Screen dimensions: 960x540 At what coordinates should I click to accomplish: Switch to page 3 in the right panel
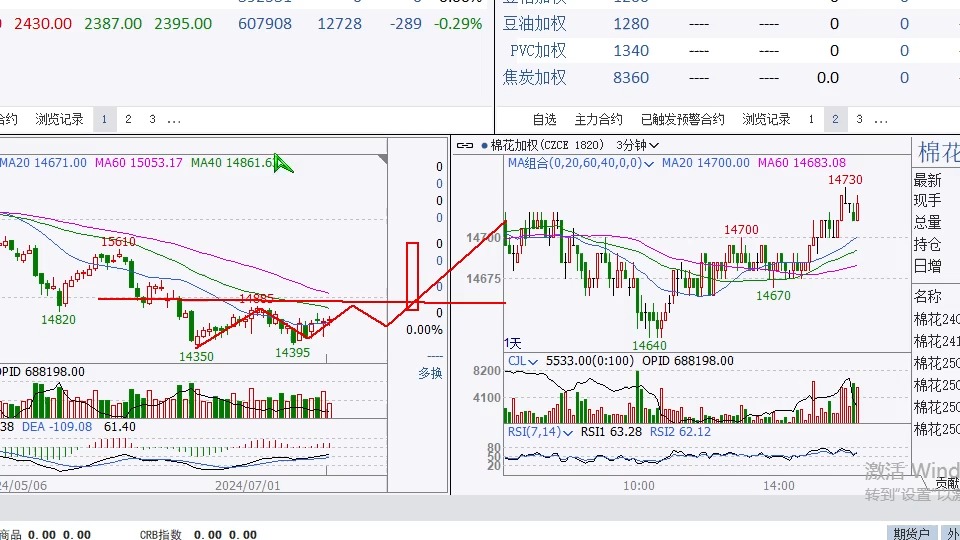point(858,119)
